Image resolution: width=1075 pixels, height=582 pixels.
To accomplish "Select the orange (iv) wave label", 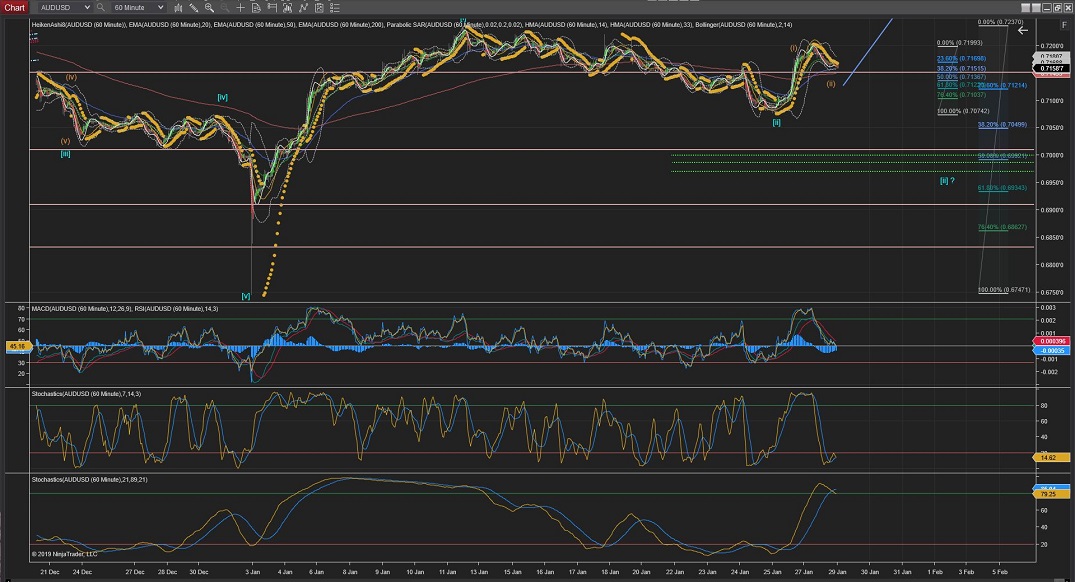I will pos(71,77).
